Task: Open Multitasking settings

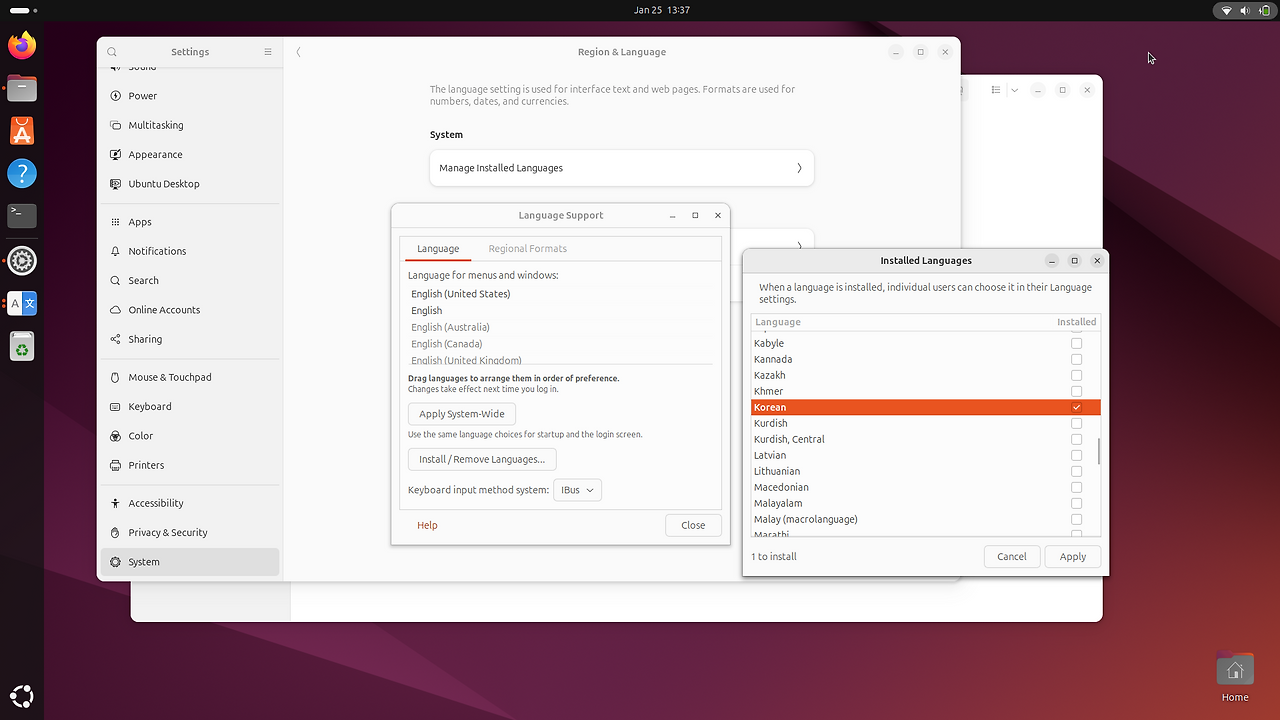Action: click(190, 125)
